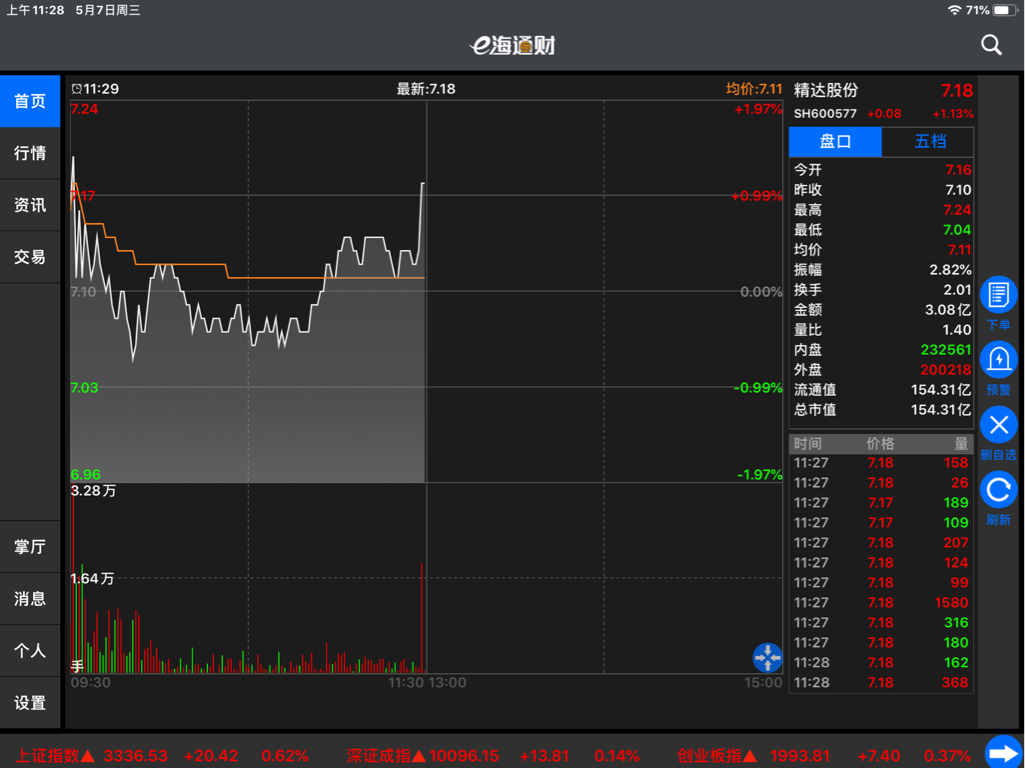1025x768 pixels.
Task: Tap the 量比 1.40 row
Action: click(x=882, y=330)
